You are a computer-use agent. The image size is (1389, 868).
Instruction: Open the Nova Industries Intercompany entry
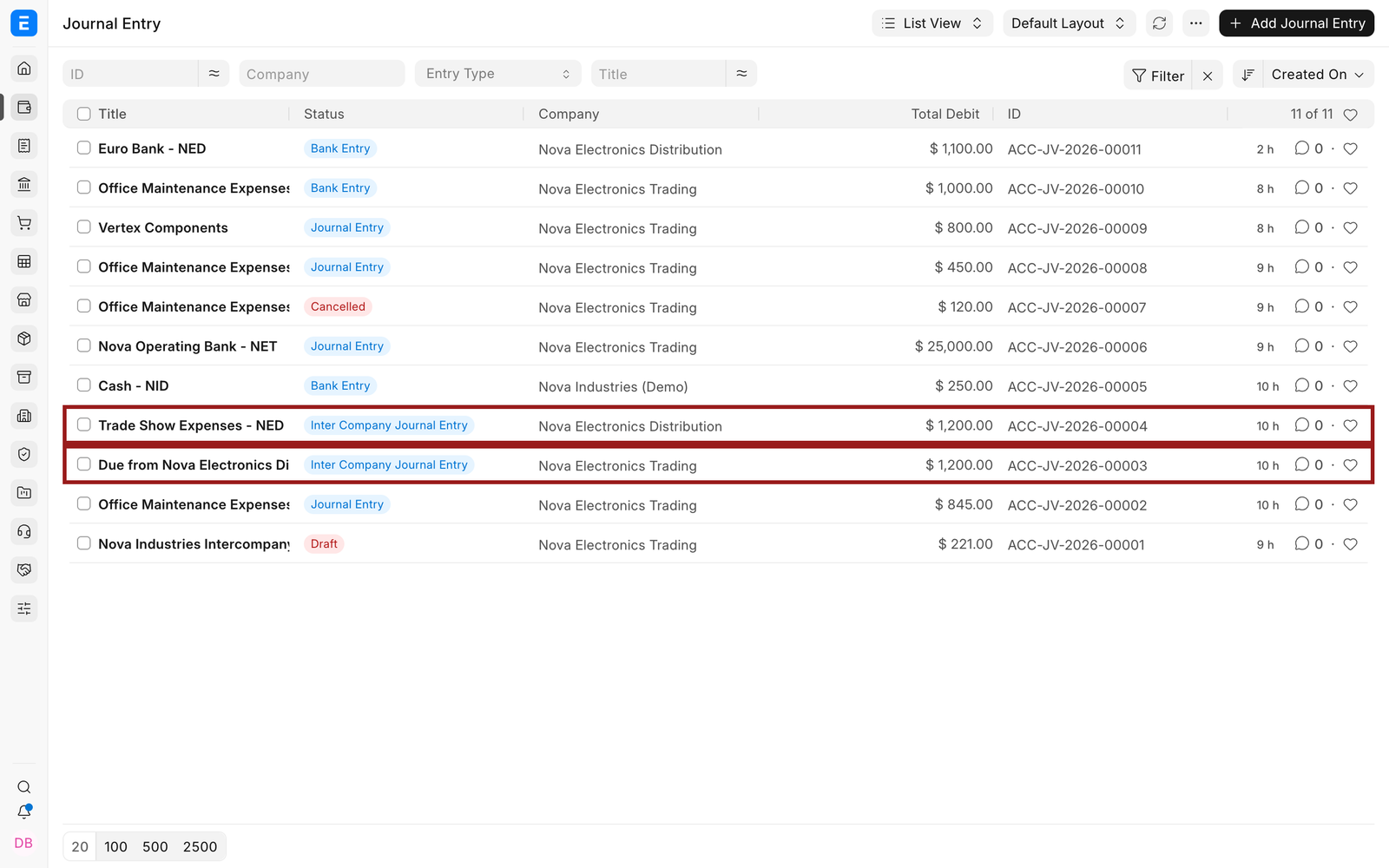(x=194, y=544)
